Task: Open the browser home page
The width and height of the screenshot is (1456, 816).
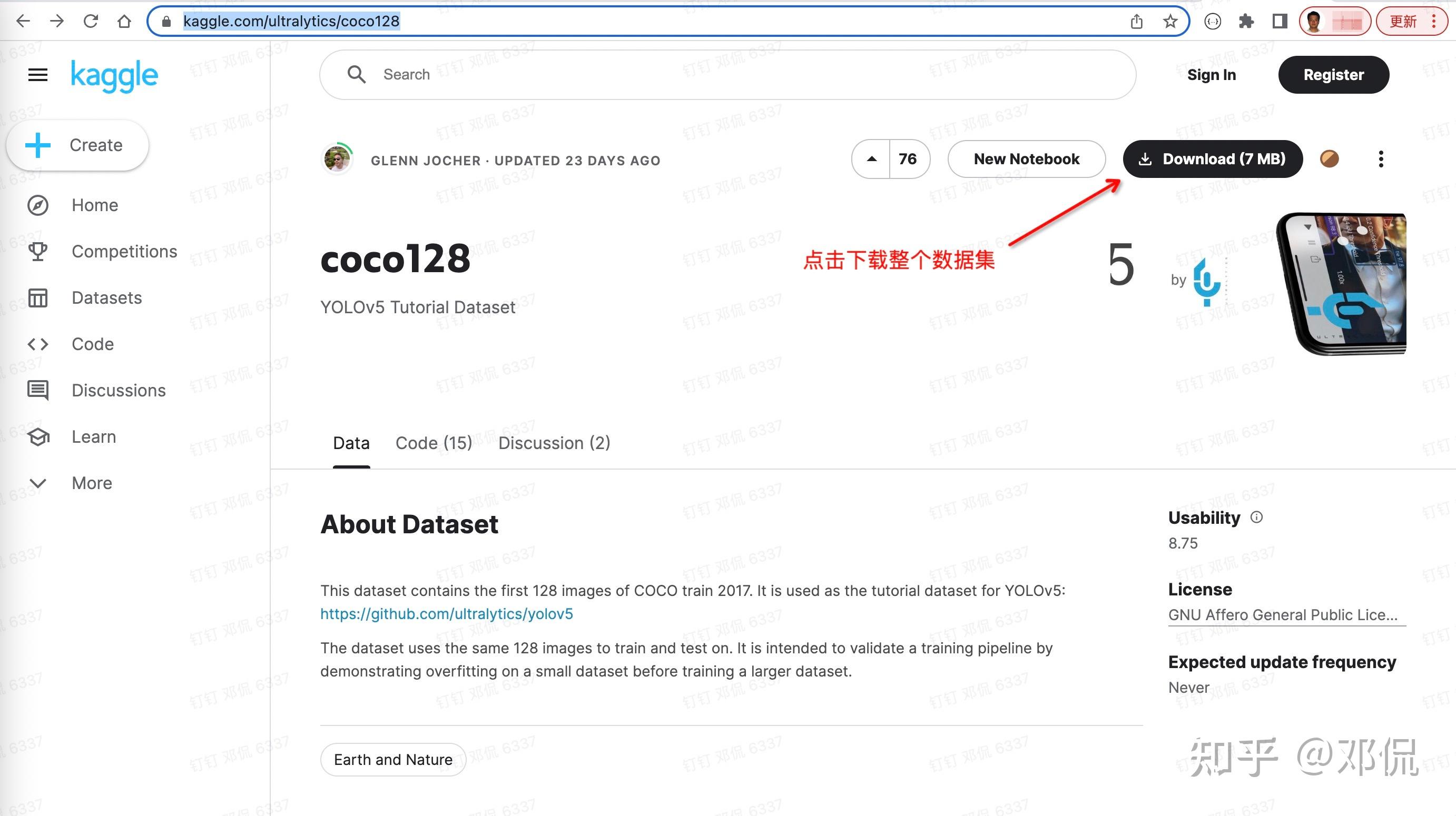Action: pos(124,22)
